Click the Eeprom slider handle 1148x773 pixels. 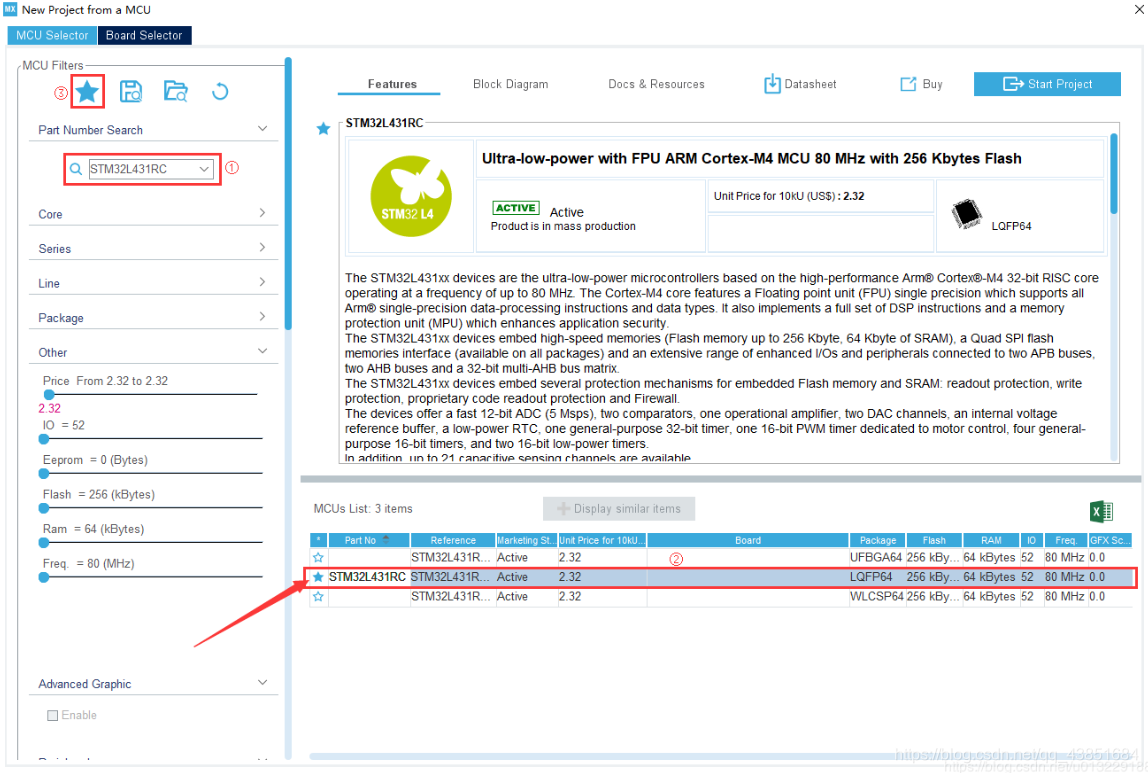44,474
